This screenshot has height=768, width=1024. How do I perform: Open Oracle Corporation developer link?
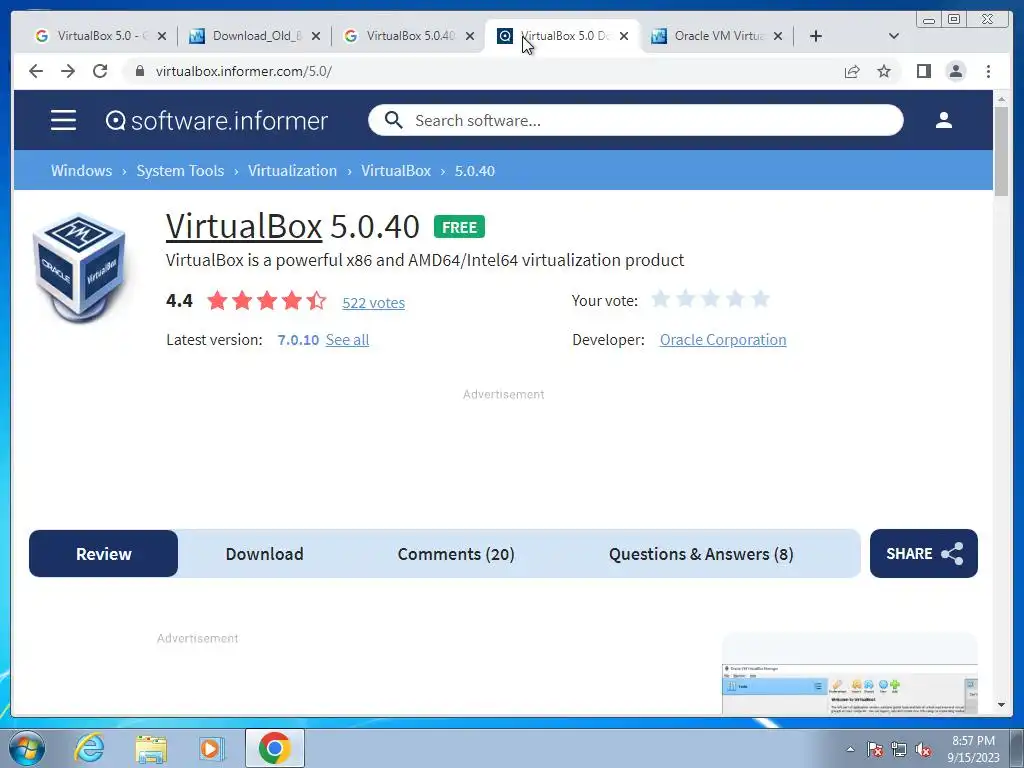pyautogui.click(x=723, y=340)
